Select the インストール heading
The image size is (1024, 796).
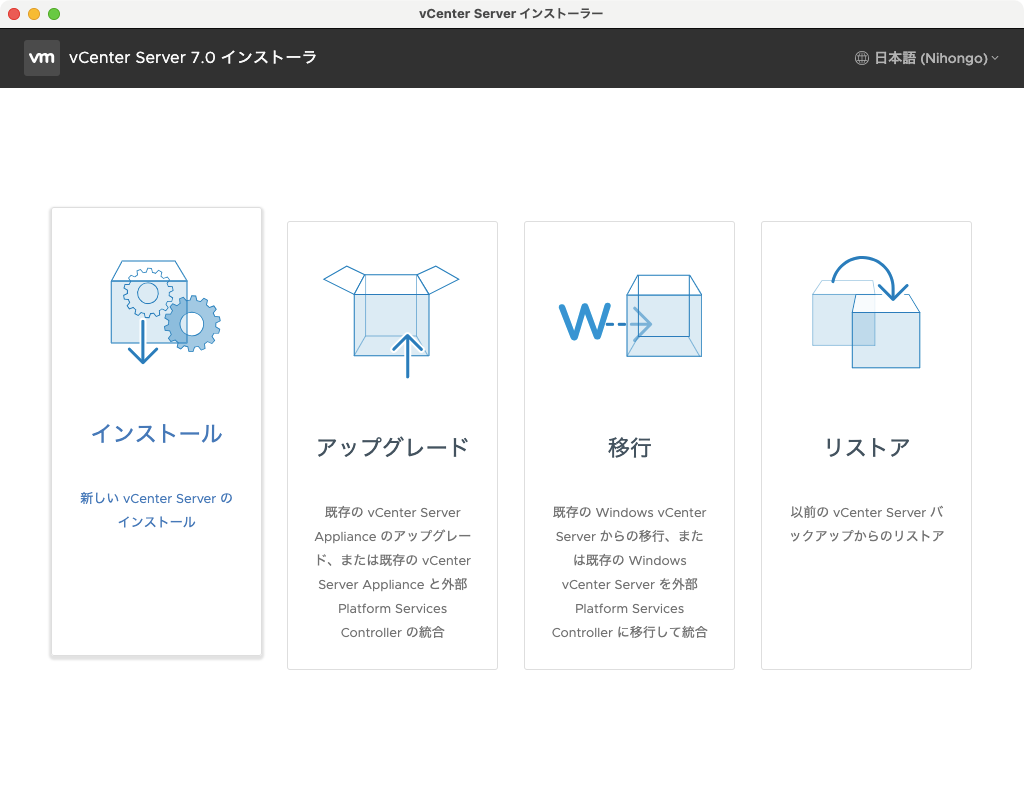click(x=157, y=434)
